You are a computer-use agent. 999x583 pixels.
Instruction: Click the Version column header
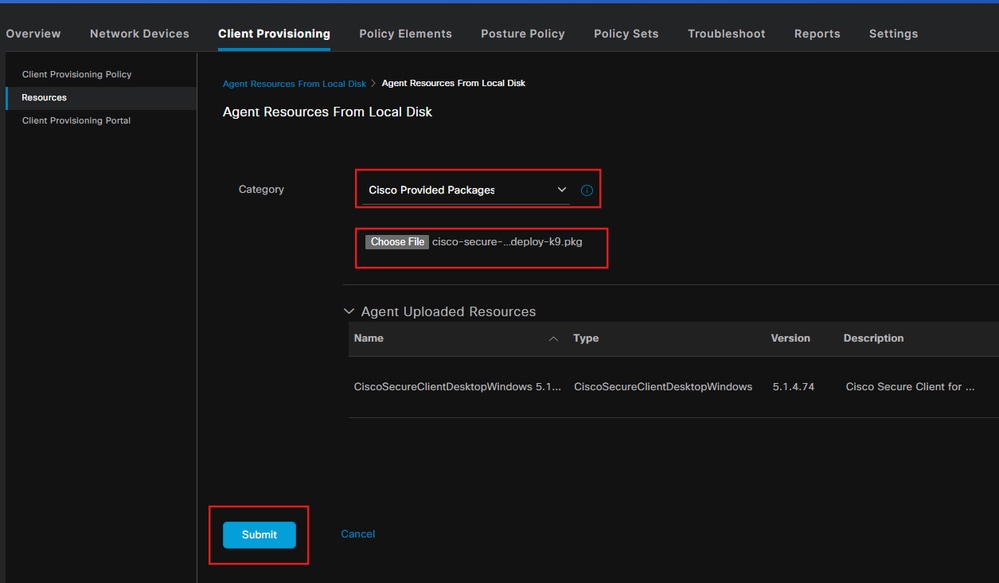tap(790, 338)
